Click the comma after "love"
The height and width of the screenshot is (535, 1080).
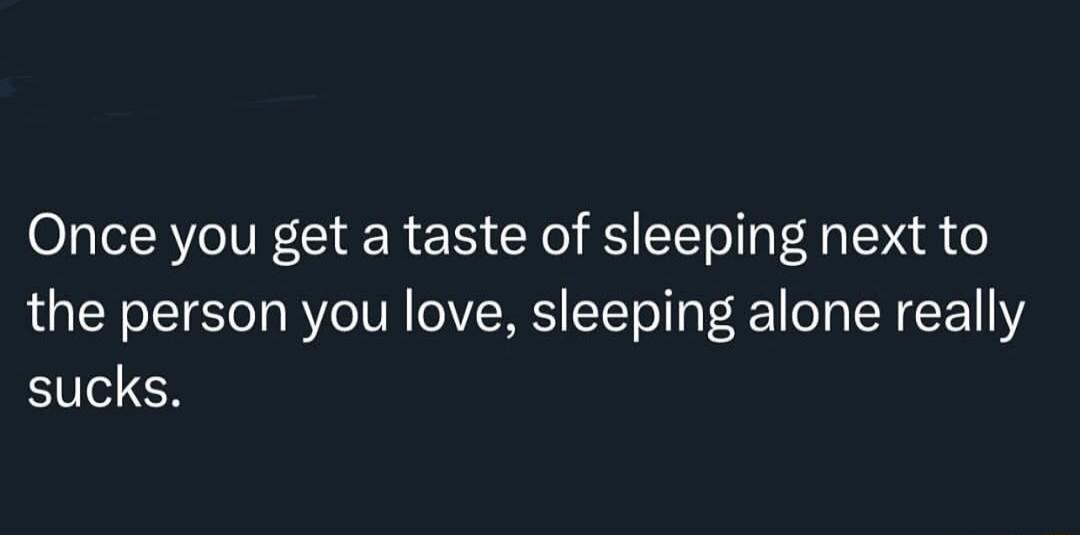click(x=512, y=332)
